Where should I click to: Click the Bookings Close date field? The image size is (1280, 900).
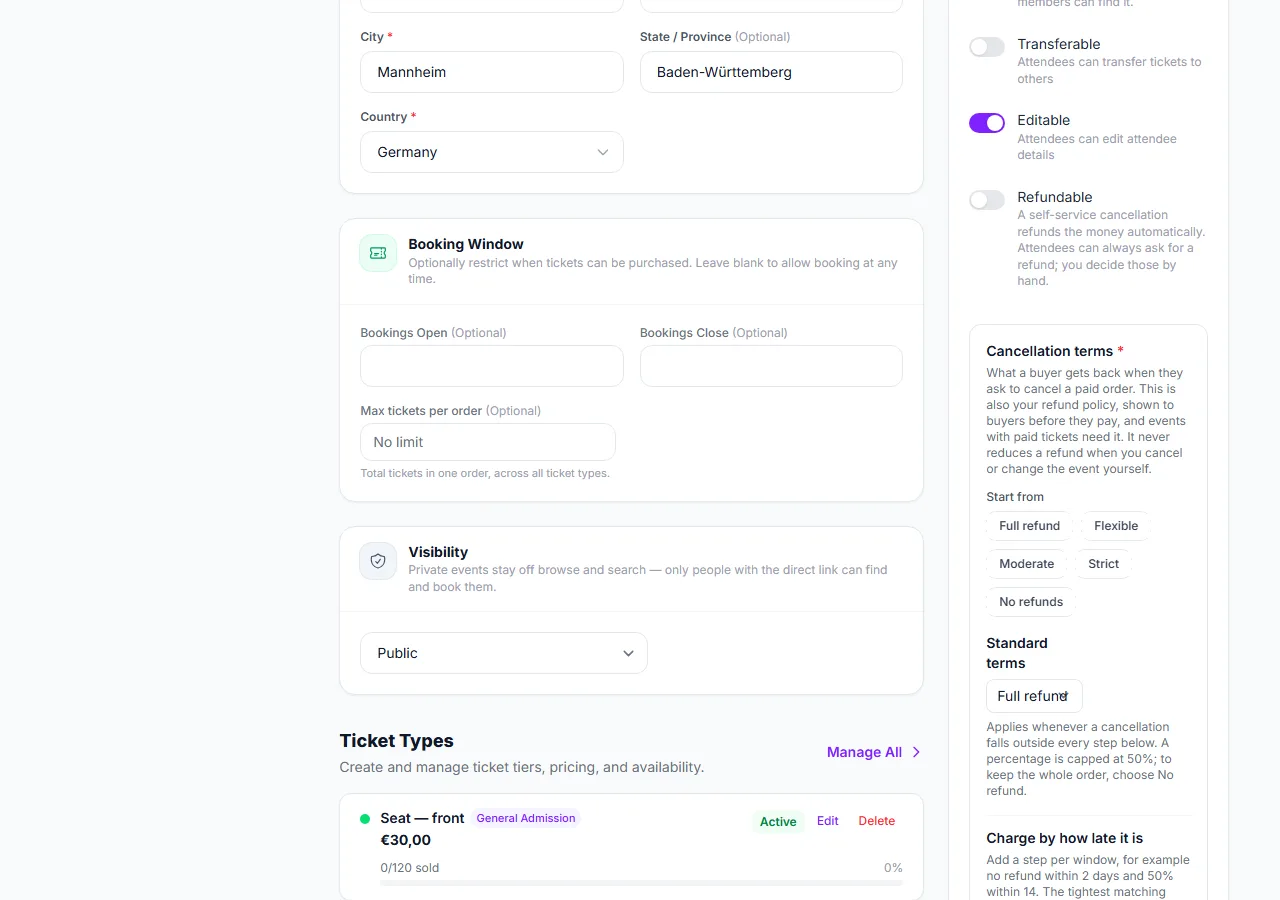(x=771, y=366)
